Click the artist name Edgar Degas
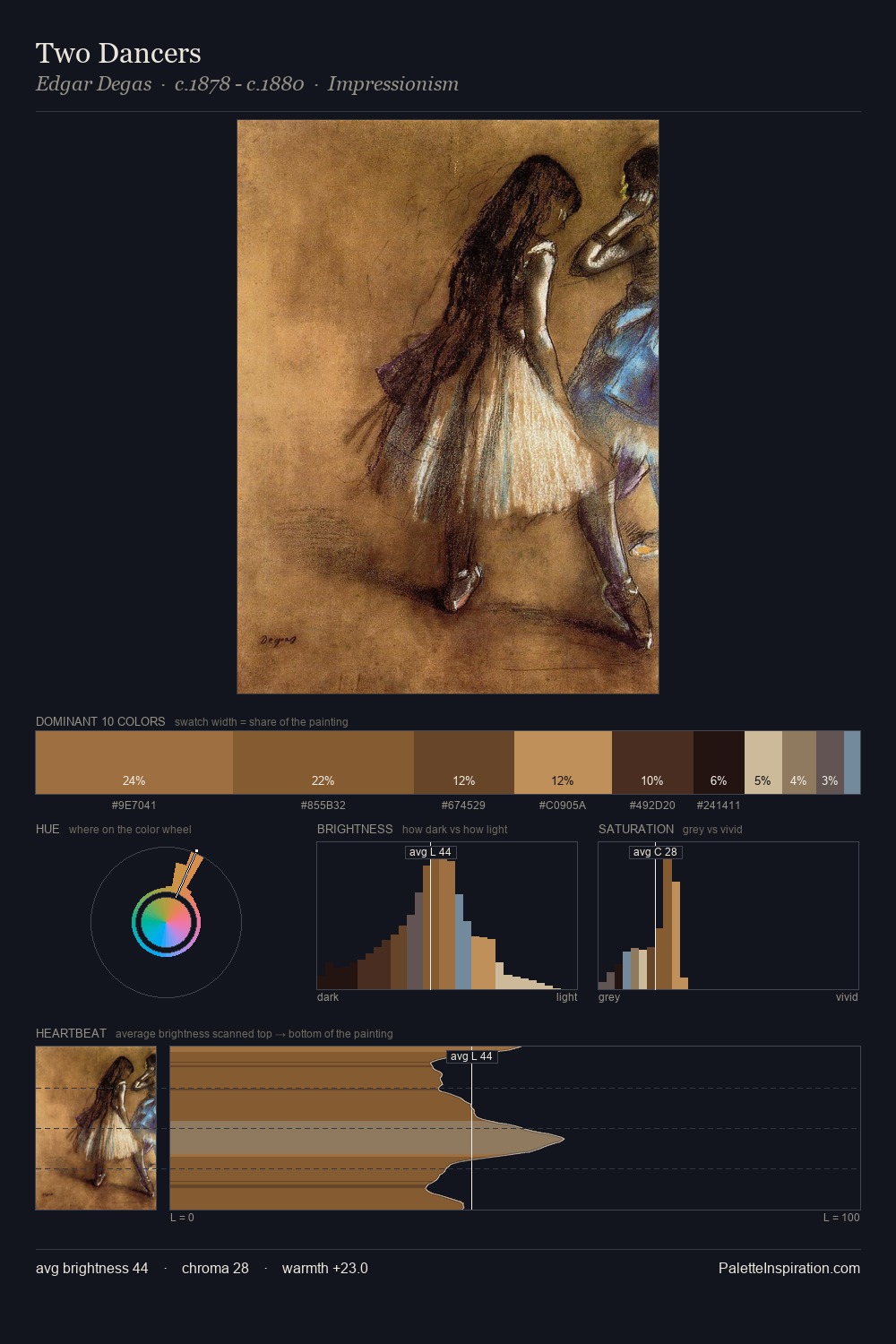 (93, 84)
